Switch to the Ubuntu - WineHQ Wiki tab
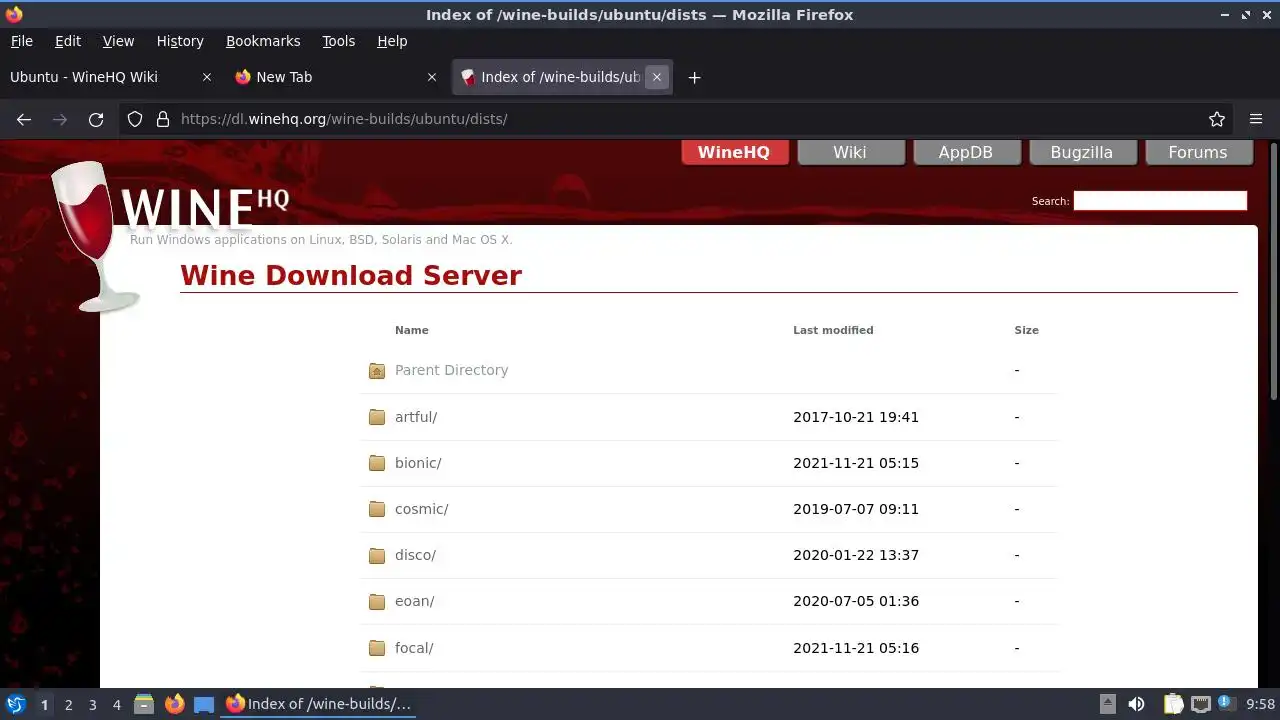Image resolution: width=1280 pixels, height=720 pixels. click(x=110, y=77)
